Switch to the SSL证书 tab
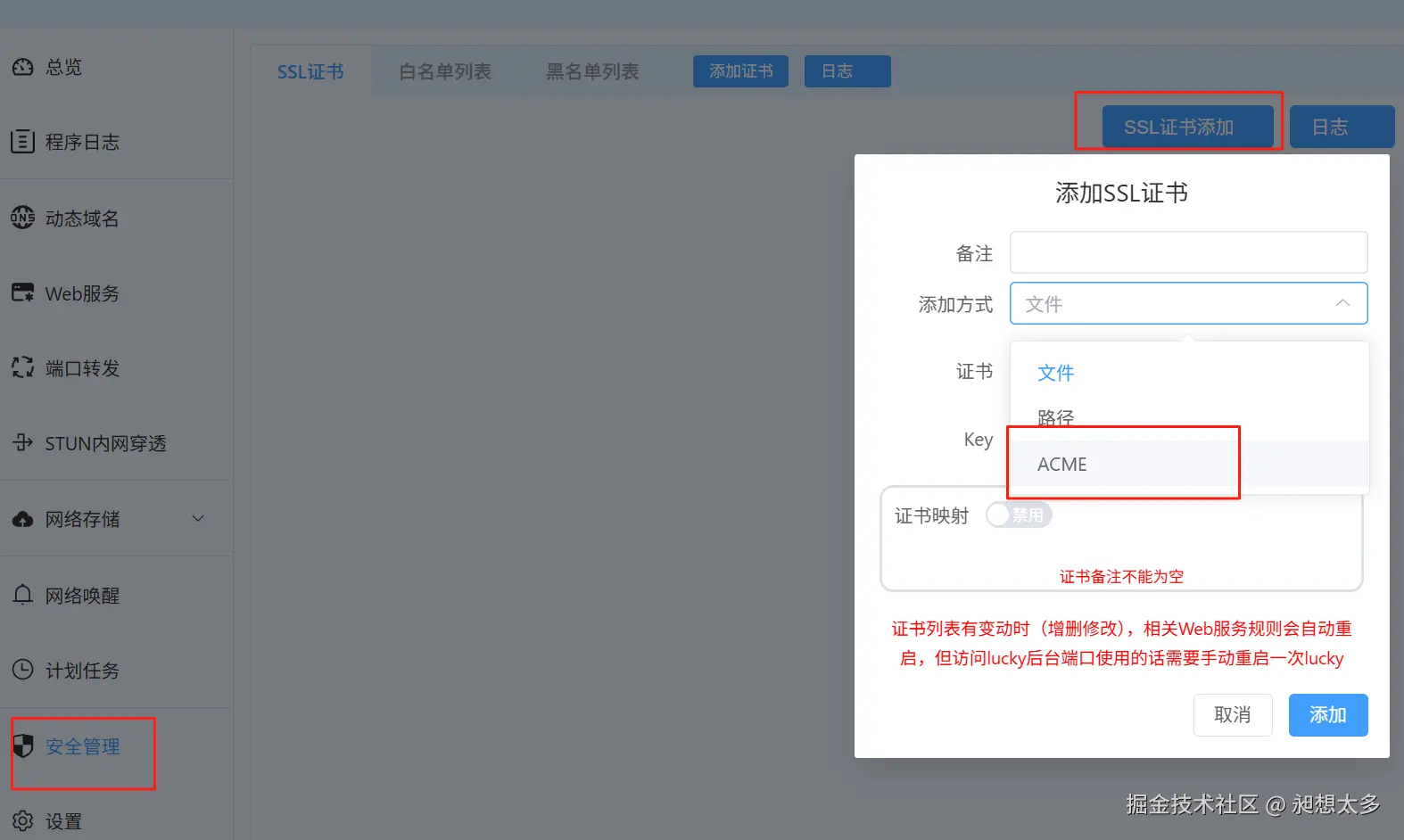This screenshot has width=1404, height=840. coord(310,71)
